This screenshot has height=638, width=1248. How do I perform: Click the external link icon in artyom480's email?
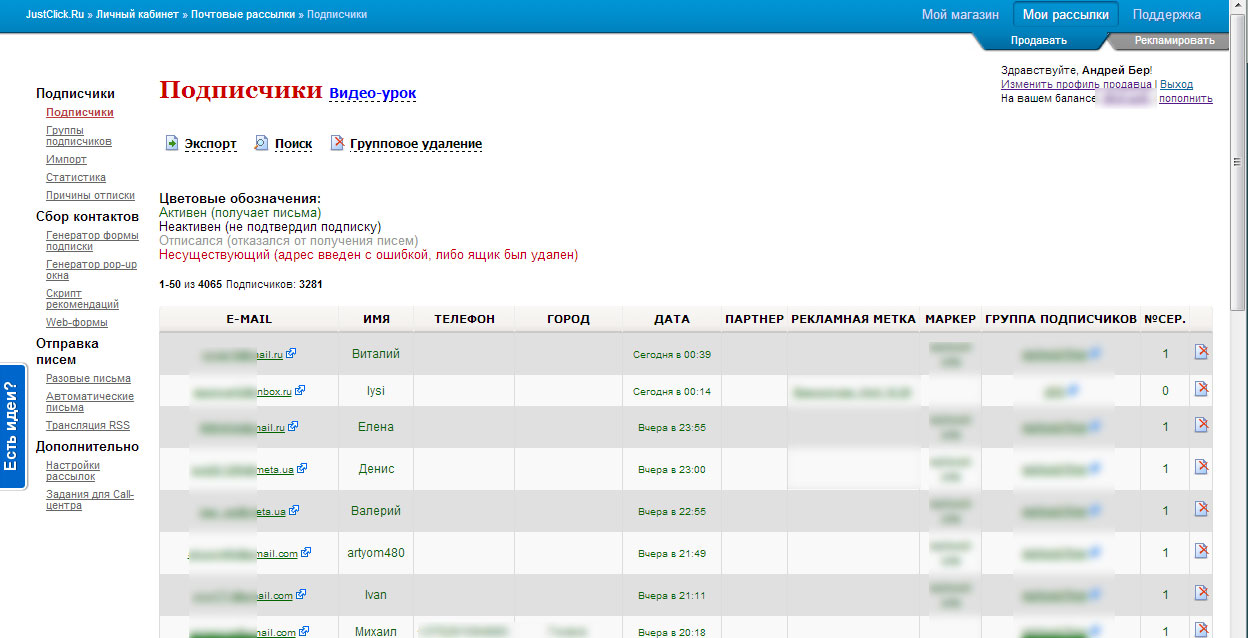point(306,553)
